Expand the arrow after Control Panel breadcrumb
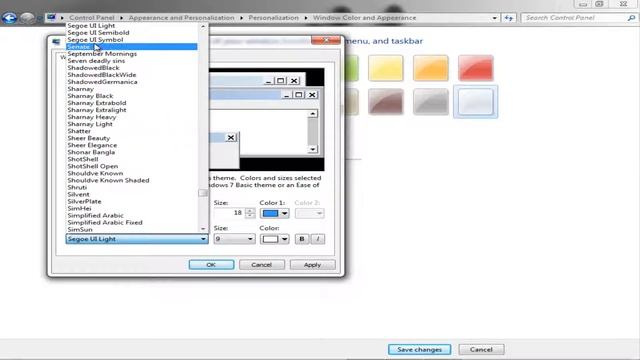640x360 pixels. coord(121,18)
